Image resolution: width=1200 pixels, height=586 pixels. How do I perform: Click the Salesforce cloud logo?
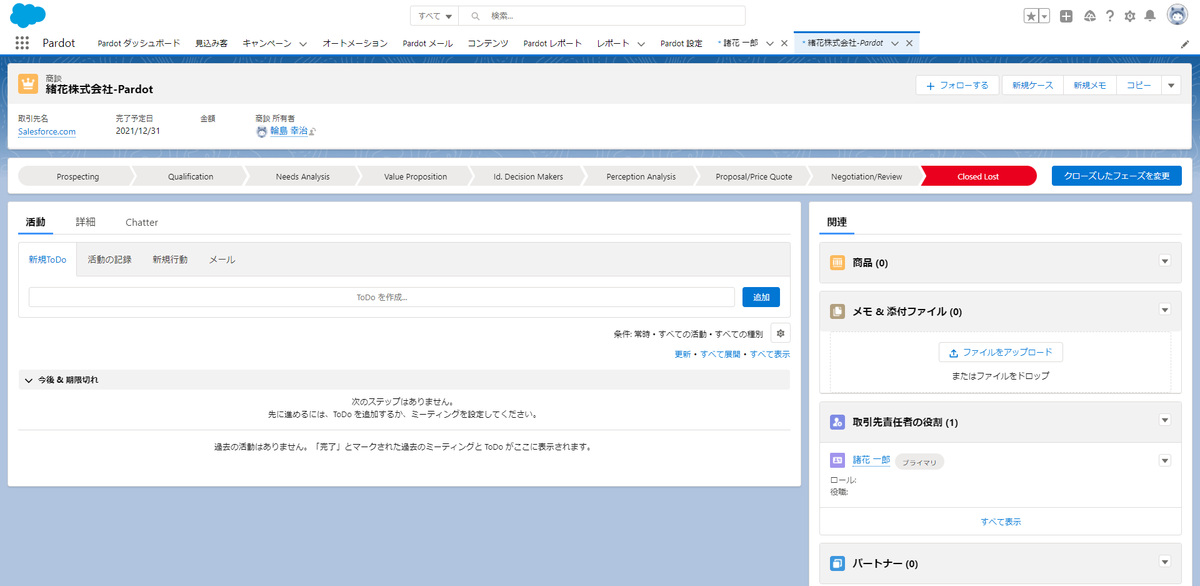point(28,15)
